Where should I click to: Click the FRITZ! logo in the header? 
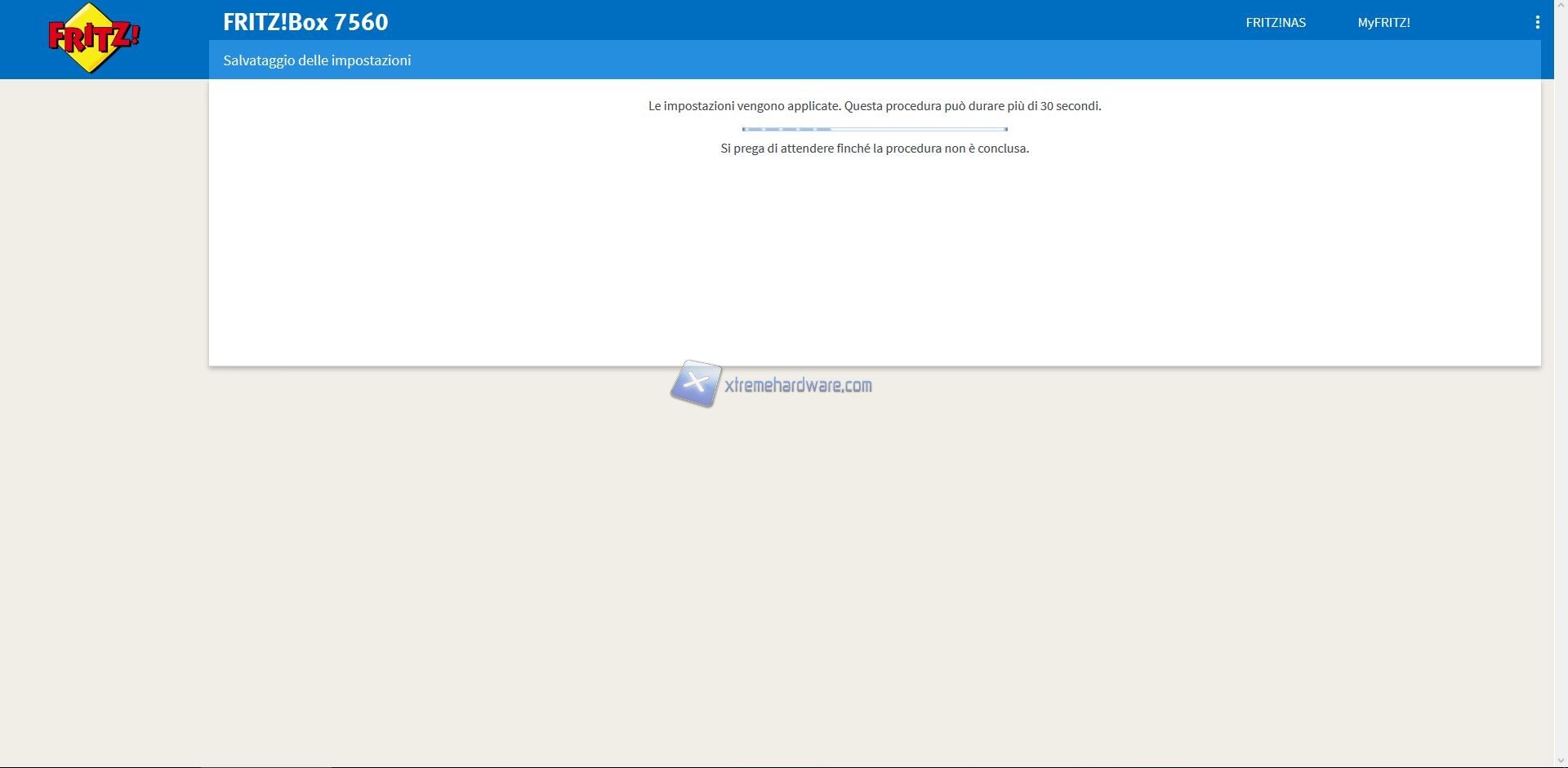point(93,38)
